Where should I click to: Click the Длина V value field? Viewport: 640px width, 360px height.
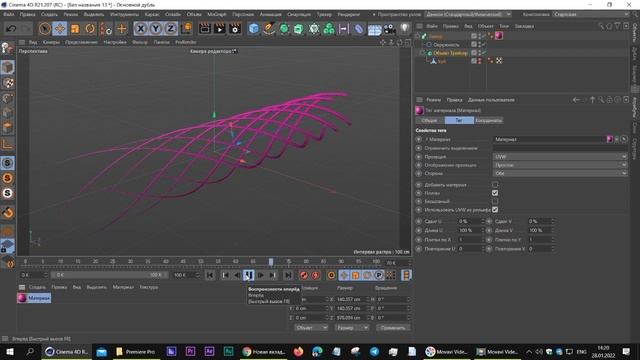pyautogui.click(x=540, y=230)
